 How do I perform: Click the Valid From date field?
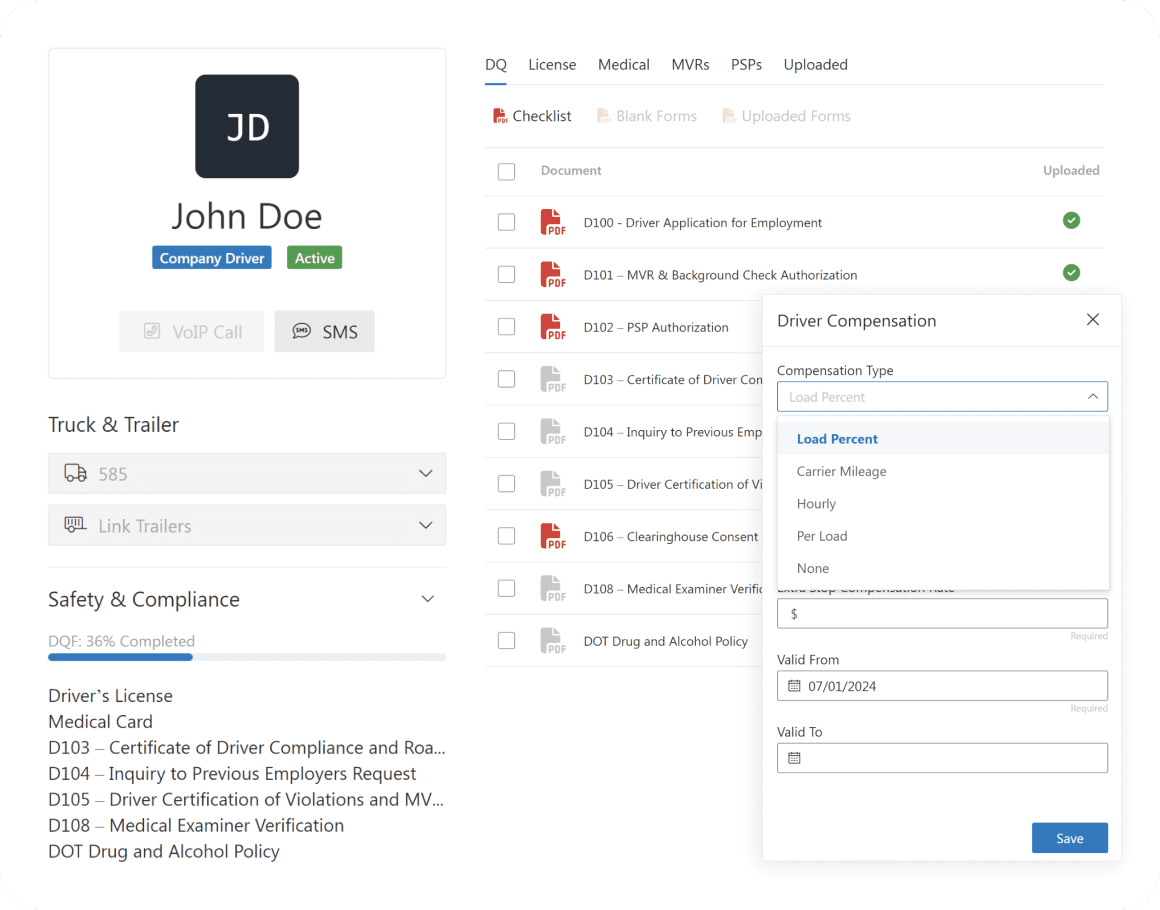[942, 686]
